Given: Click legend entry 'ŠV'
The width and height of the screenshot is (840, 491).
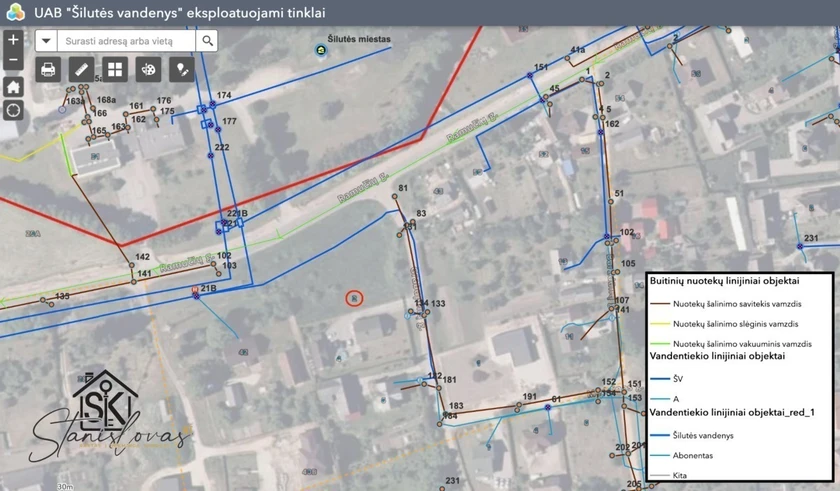Looking at the screenshot, I should 678,379.
